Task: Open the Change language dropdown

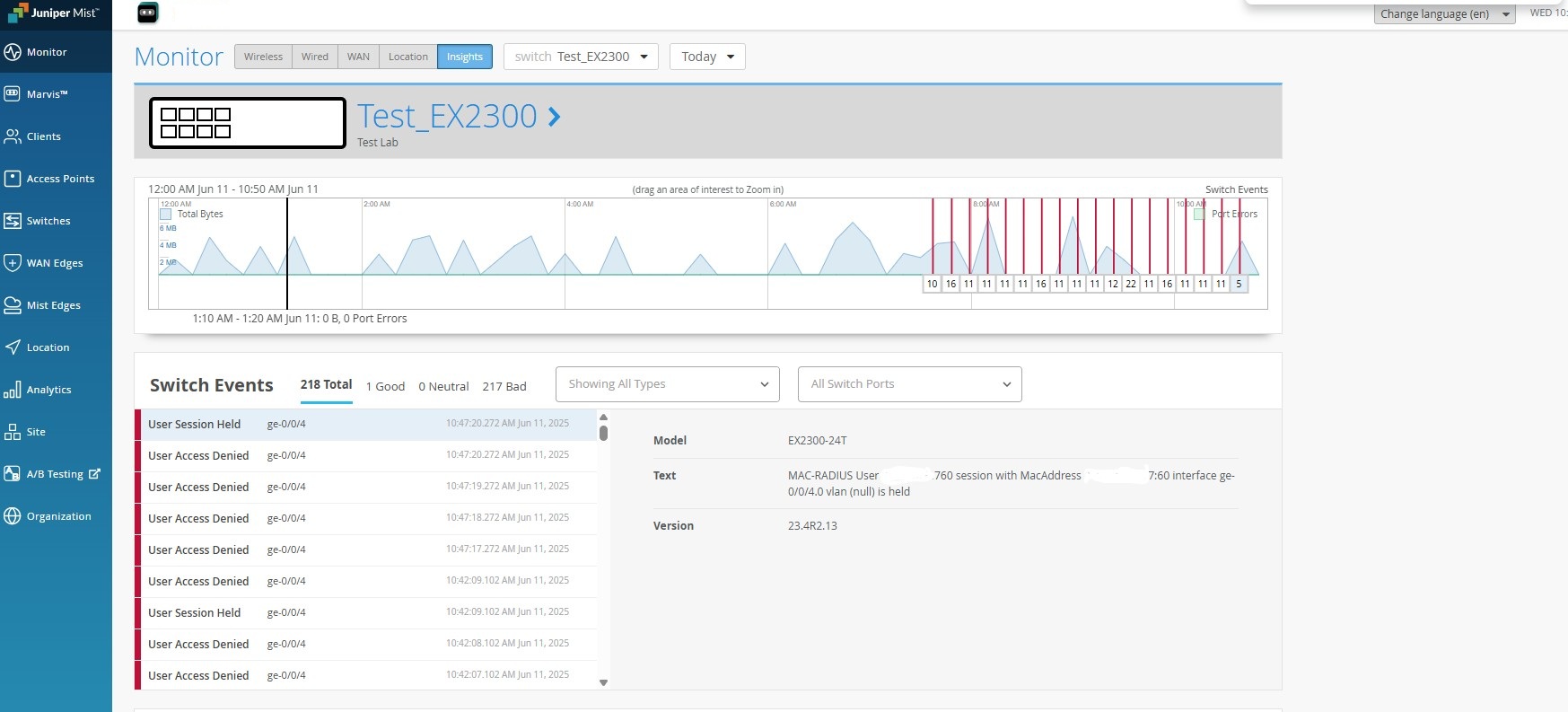Action: tap(1444, 13)
